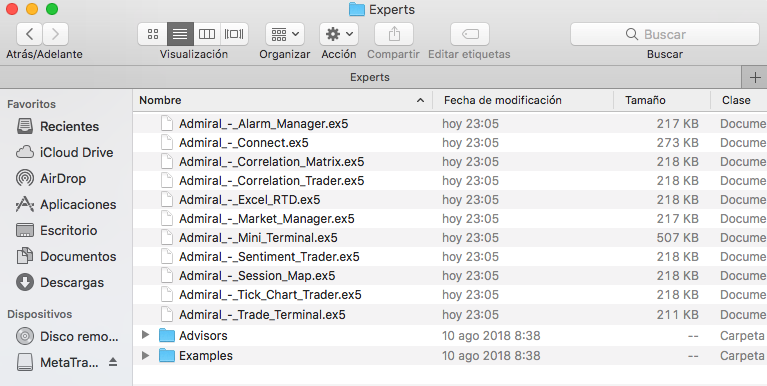This screenshot has height=386, width=767.
Task: Select file name Admiral_-_Mini_Terminal.ex5
Action: pos(258,238)
